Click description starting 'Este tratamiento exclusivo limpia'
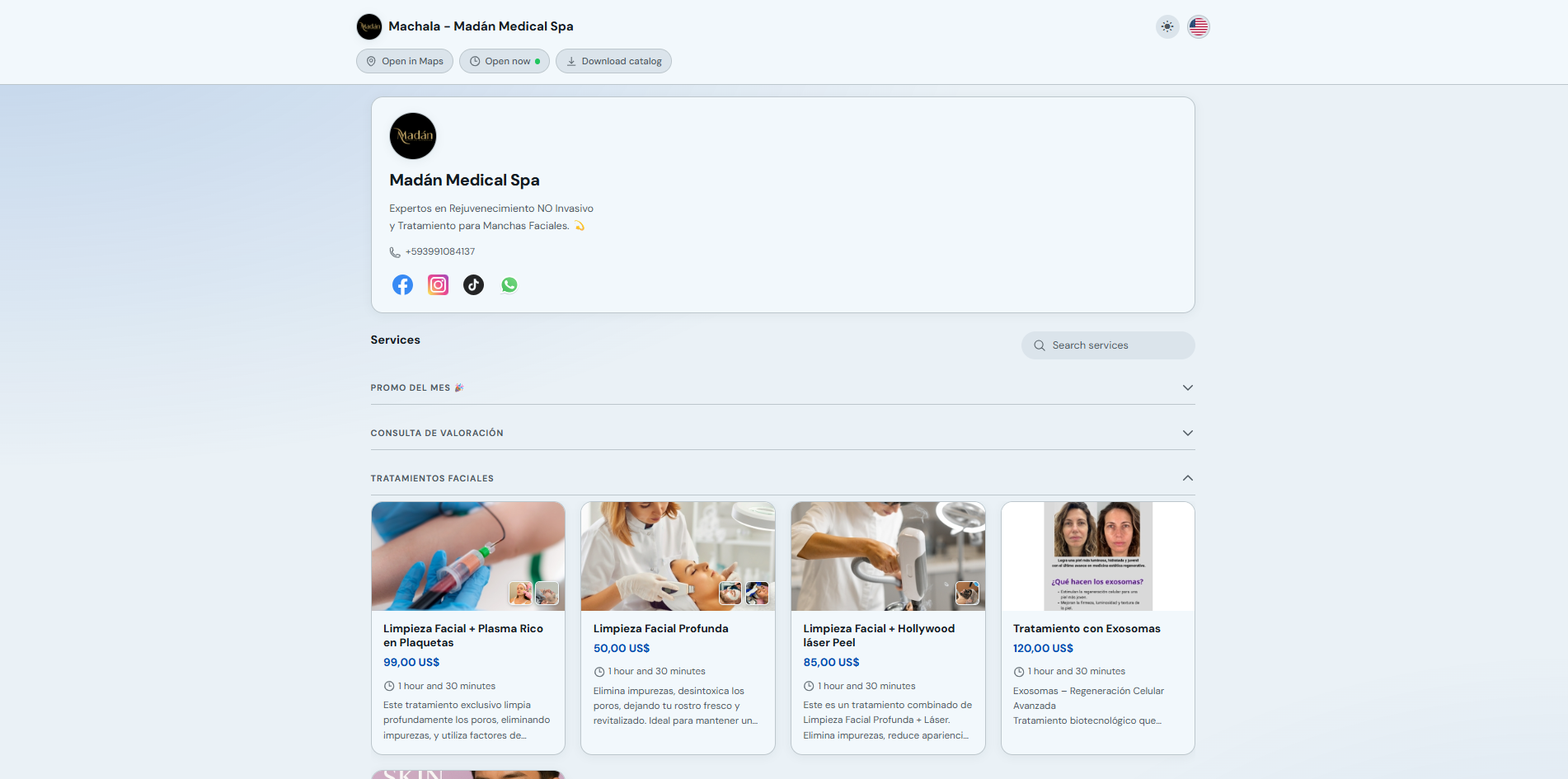 [x=467, y=720]
